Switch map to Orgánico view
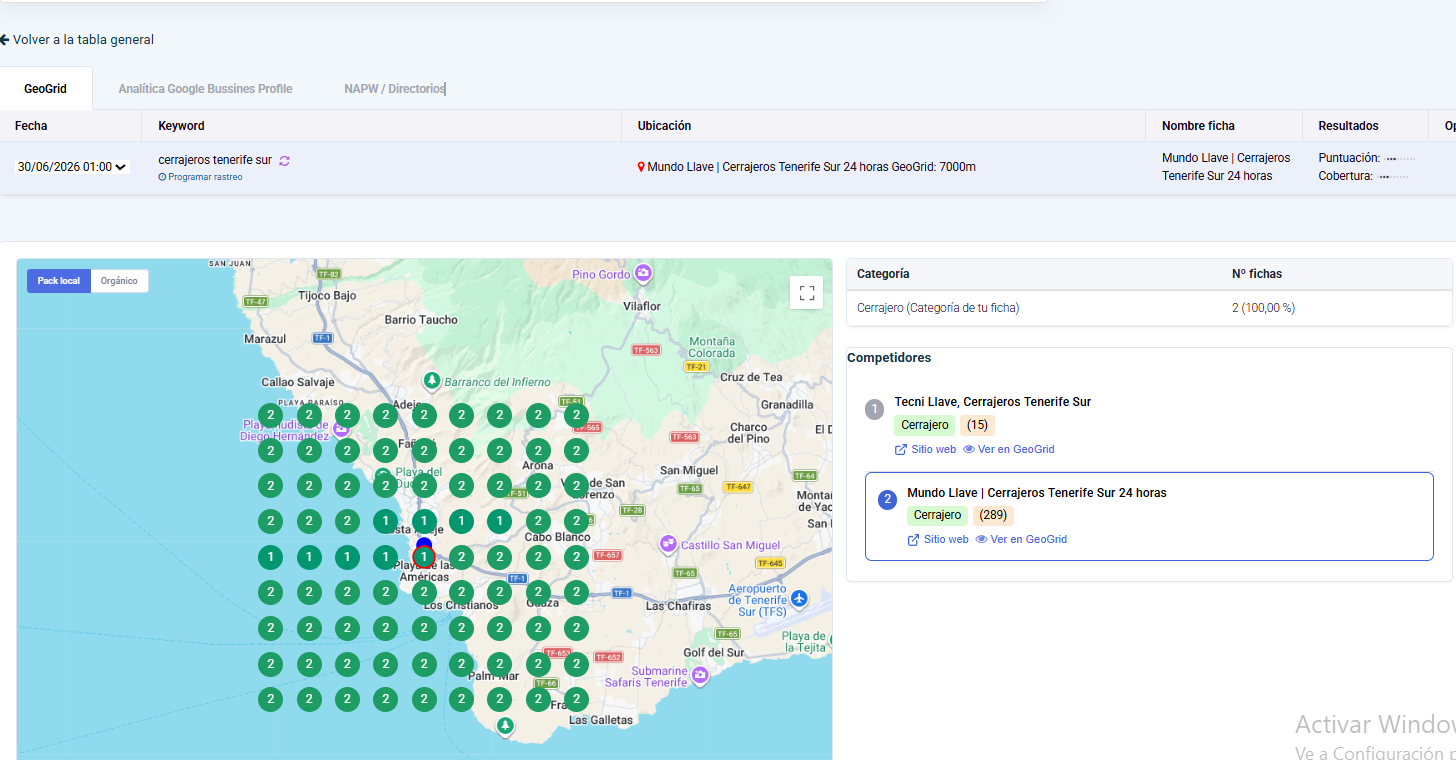Image resolution: width=1456 pixels, height=760 pixels. click(120, 281)
